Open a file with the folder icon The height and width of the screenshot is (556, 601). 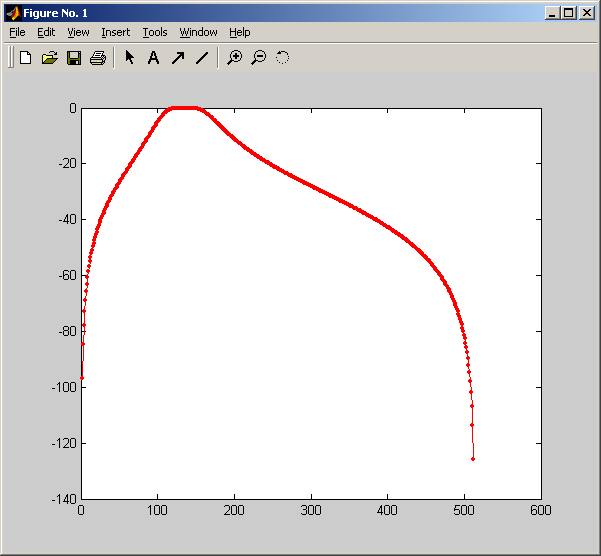click(49, 58)
